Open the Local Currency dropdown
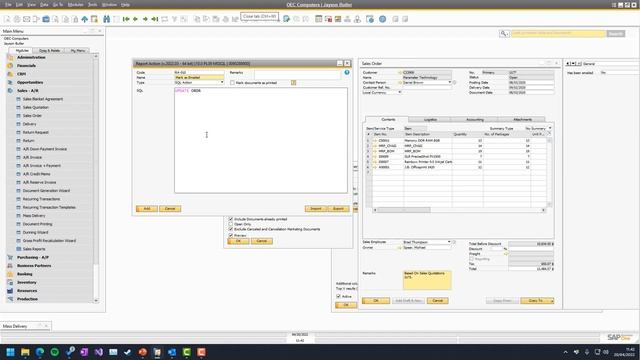640x360 pixels. (x=400, y=92)
